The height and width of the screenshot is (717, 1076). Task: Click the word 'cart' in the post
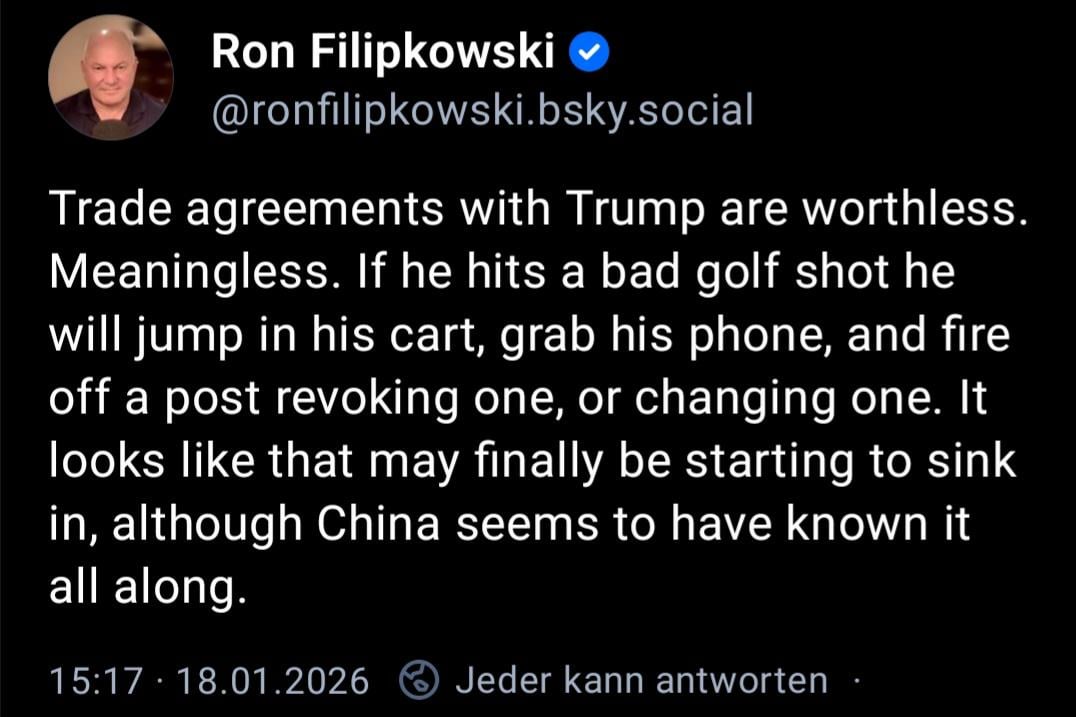pyautogui.click(x=469, y=335)
